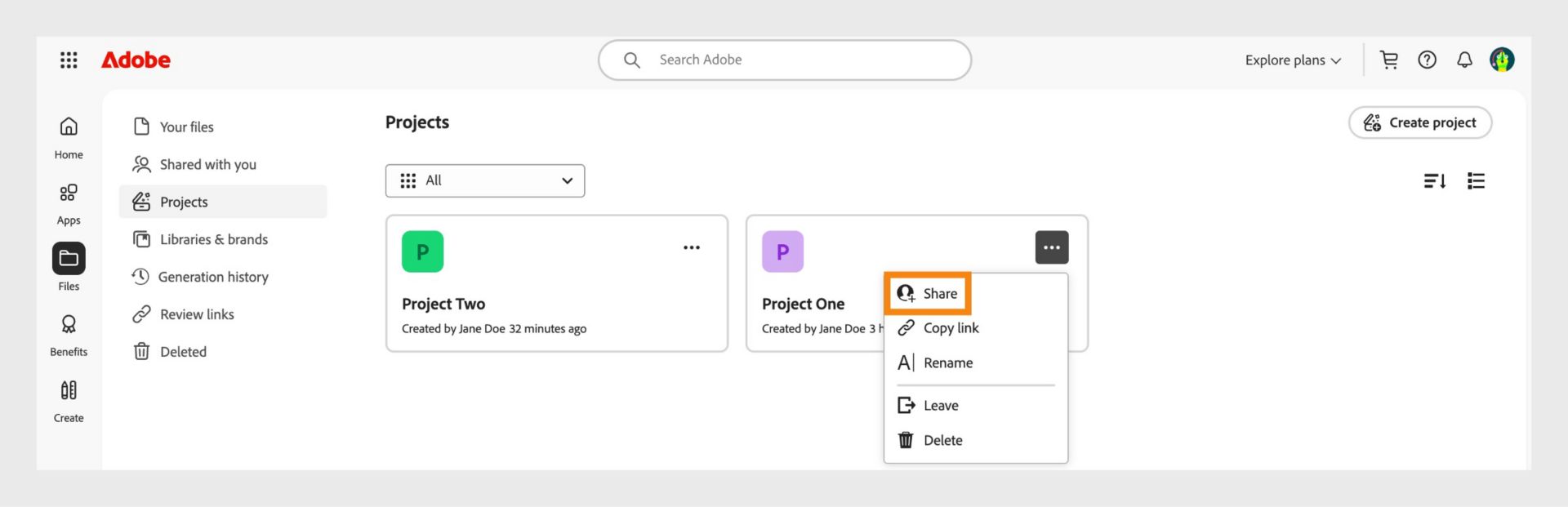Click the Create project button
Screen dimensions: 1568x507
click(x=1419, y=122)
